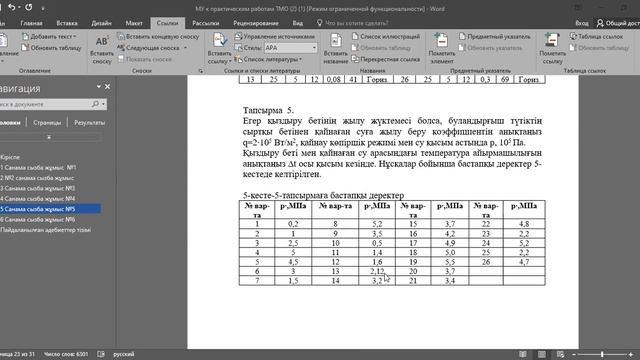Open the Вставка ribbon tab
The height and width of the screenshot is (360, 640).
point(67,23)
